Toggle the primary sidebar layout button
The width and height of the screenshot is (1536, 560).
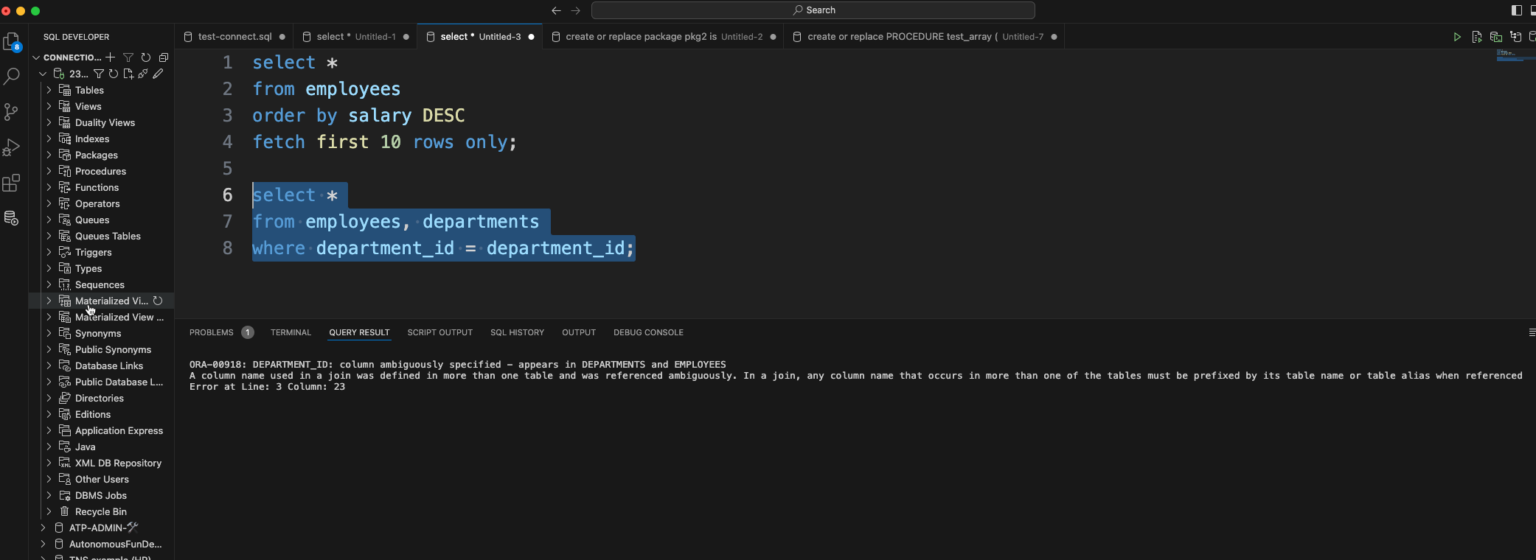1517,10
